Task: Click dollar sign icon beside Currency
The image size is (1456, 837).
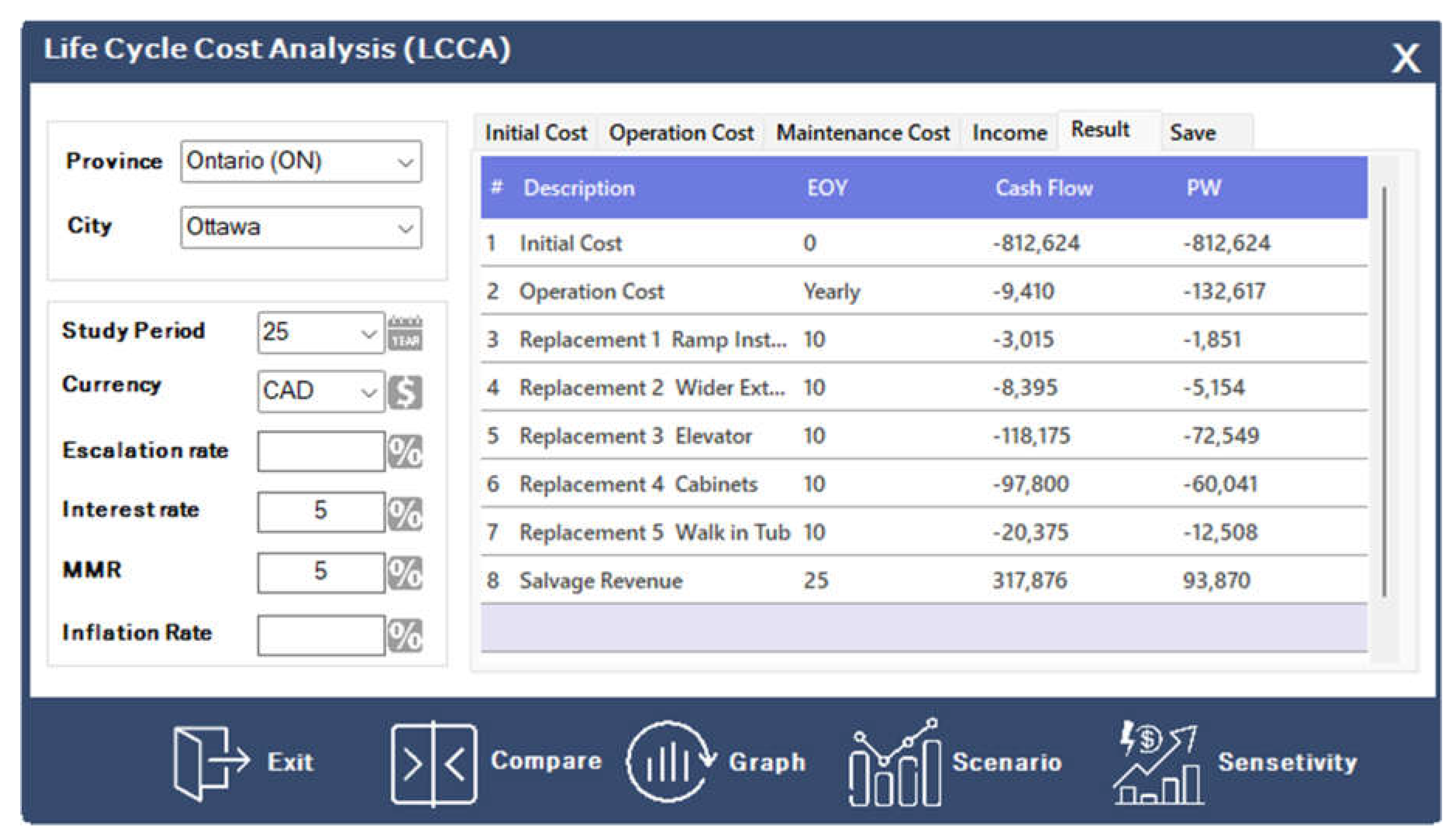Action: tap(405, 392)
